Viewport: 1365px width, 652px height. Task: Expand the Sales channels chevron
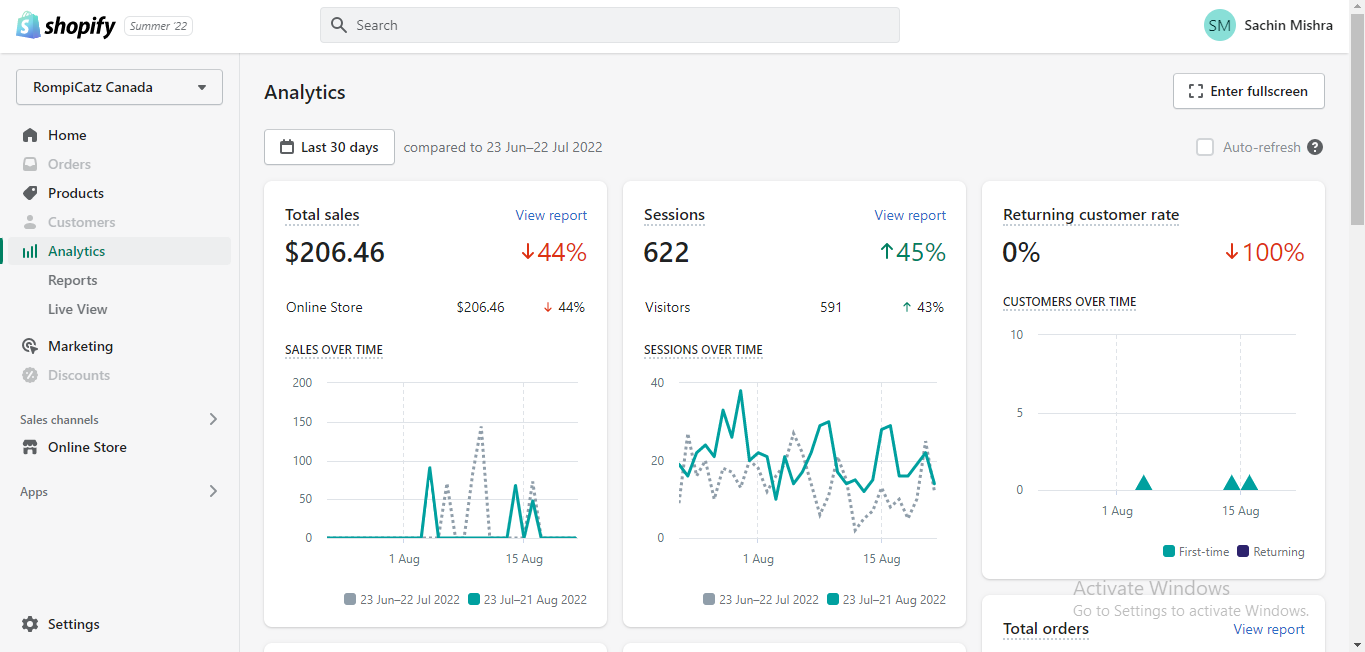(213, 419)
